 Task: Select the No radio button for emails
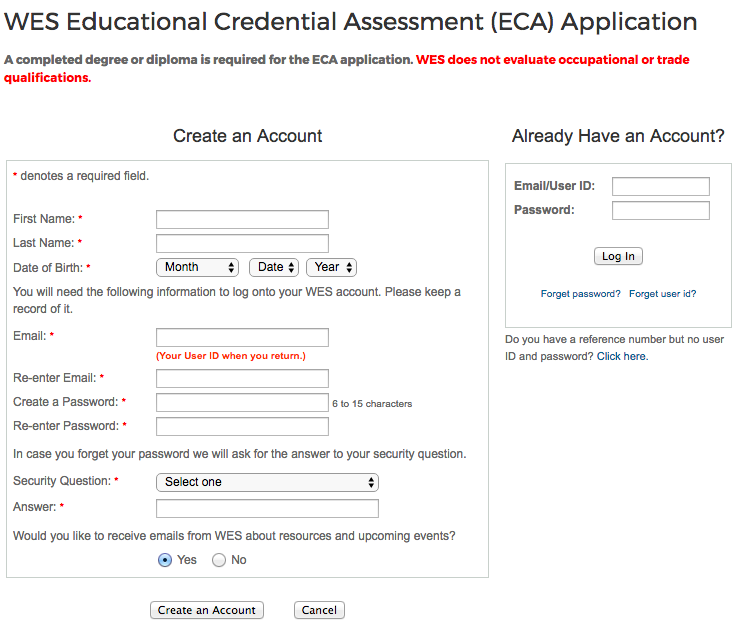pos(219,560)
